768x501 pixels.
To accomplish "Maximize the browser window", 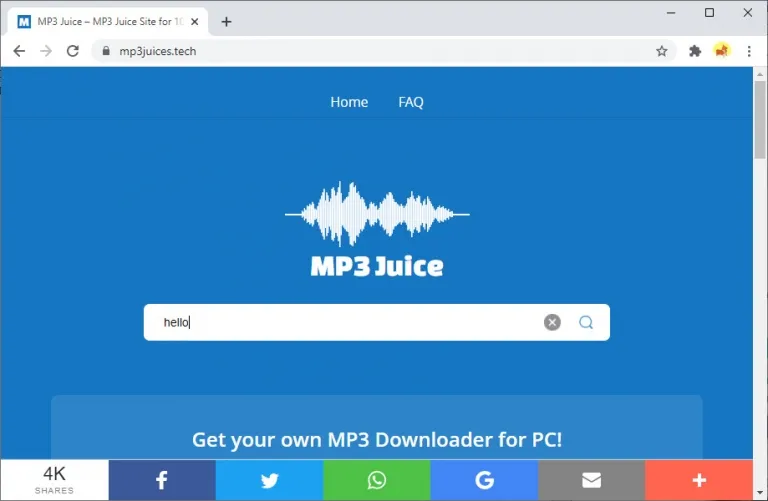I will [709, 13].
